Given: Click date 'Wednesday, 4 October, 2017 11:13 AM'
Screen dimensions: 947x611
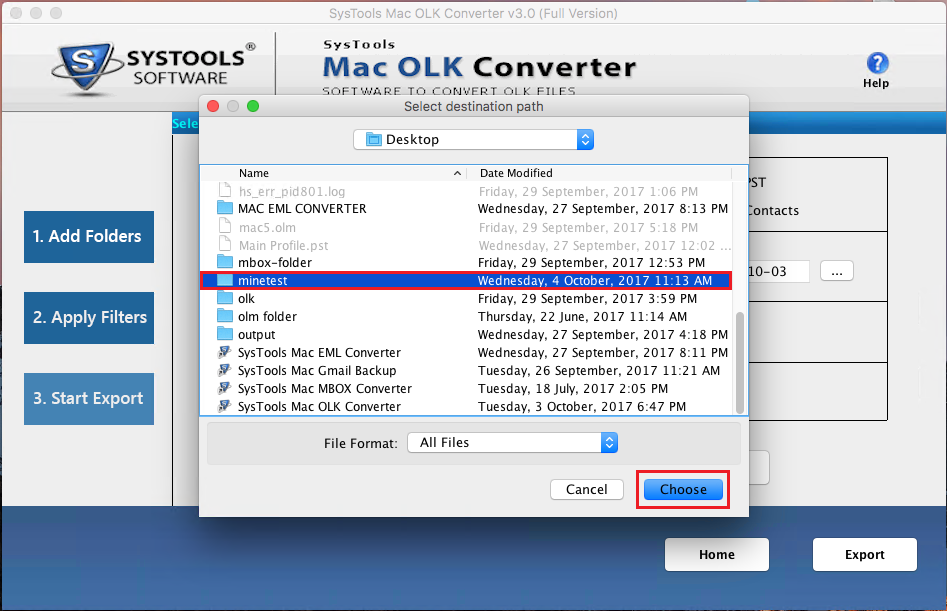Looking at the screenshot, I should point(595,281).
